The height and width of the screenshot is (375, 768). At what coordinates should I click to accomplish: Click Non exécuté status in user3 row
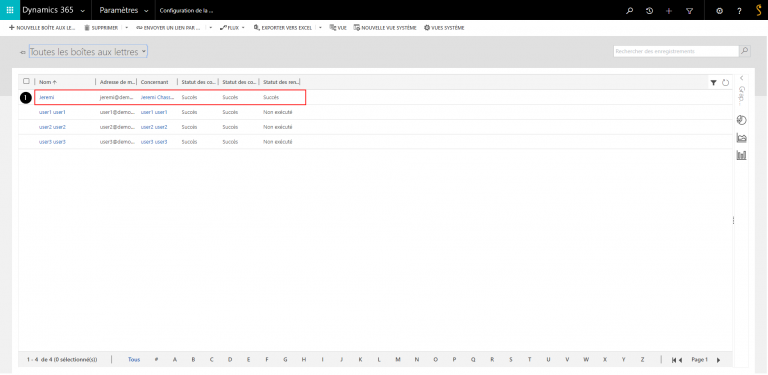click(277, 141)
